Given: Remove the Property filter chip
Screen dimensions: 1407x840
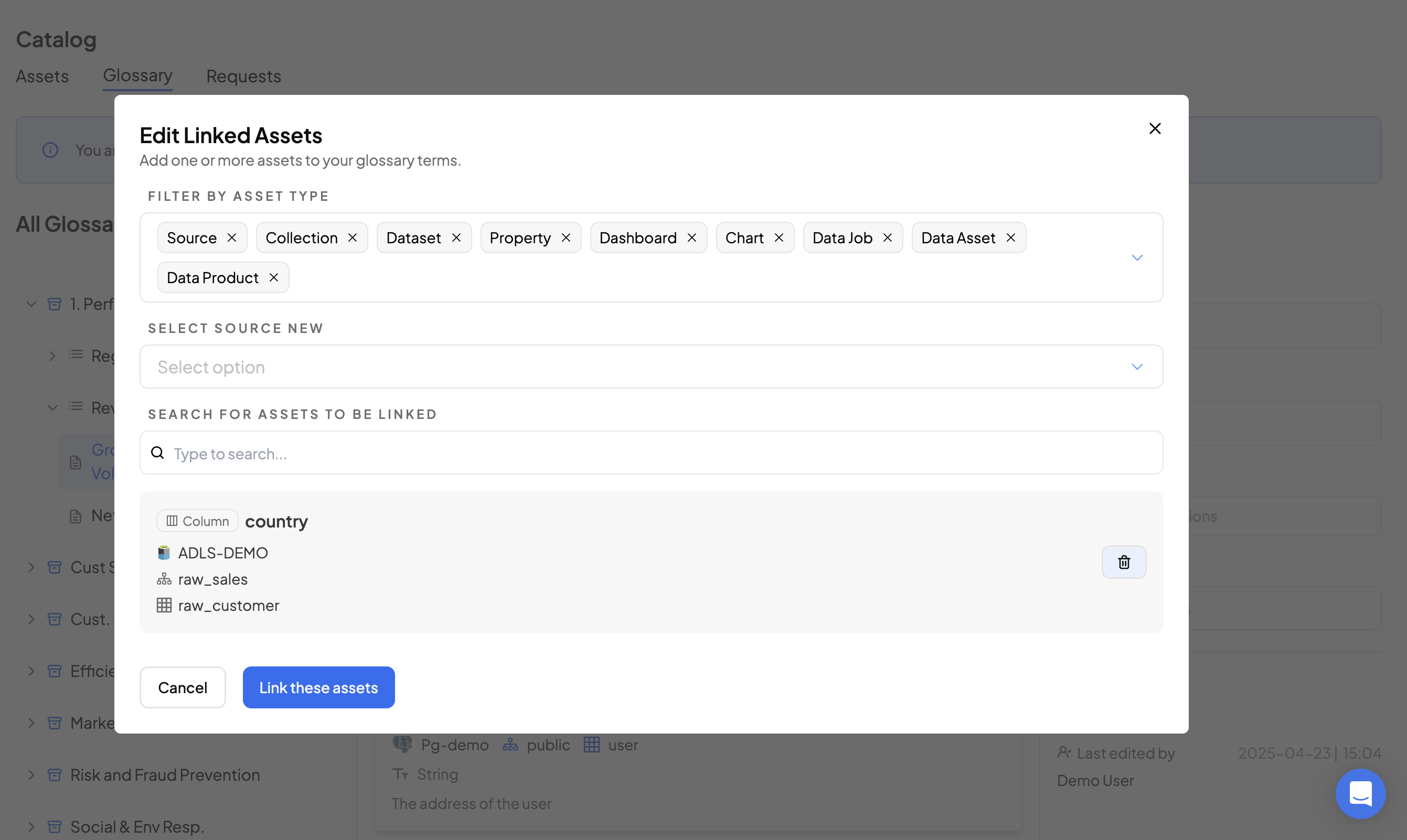Looking at the screenshot, I should tap(566, 238).
